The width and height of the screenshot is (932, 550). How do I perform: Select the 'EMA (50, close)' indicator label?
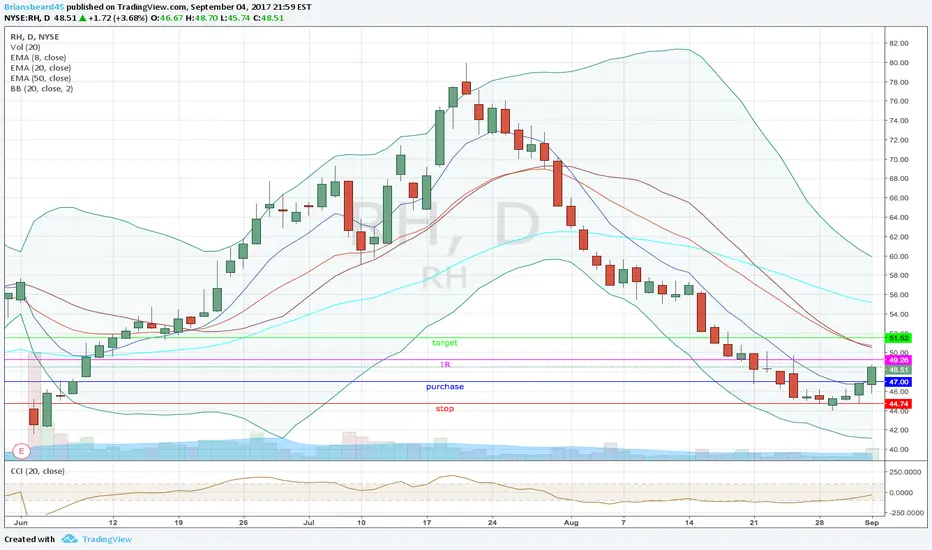(x=40, y=78)
